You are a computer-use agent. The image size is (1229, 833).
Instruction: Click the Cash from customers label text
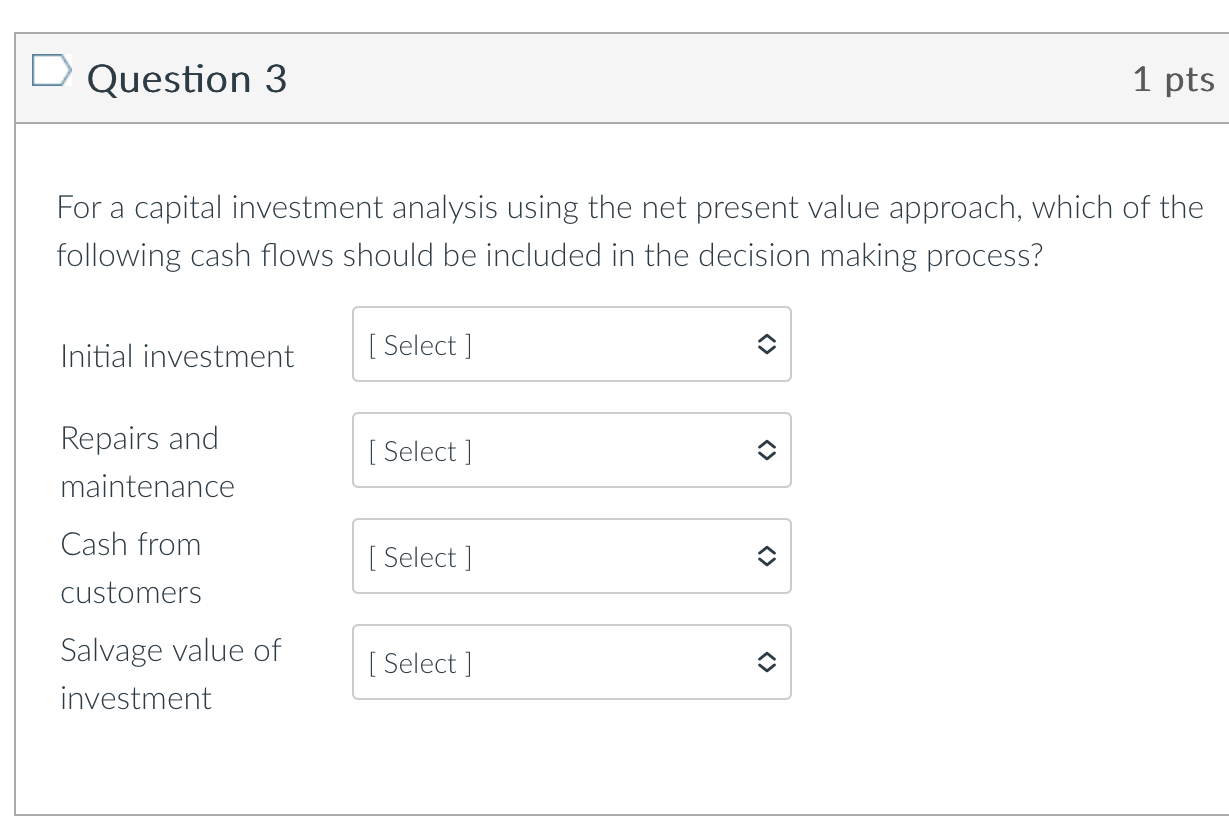pyautogui.click(x=131, y=568)
